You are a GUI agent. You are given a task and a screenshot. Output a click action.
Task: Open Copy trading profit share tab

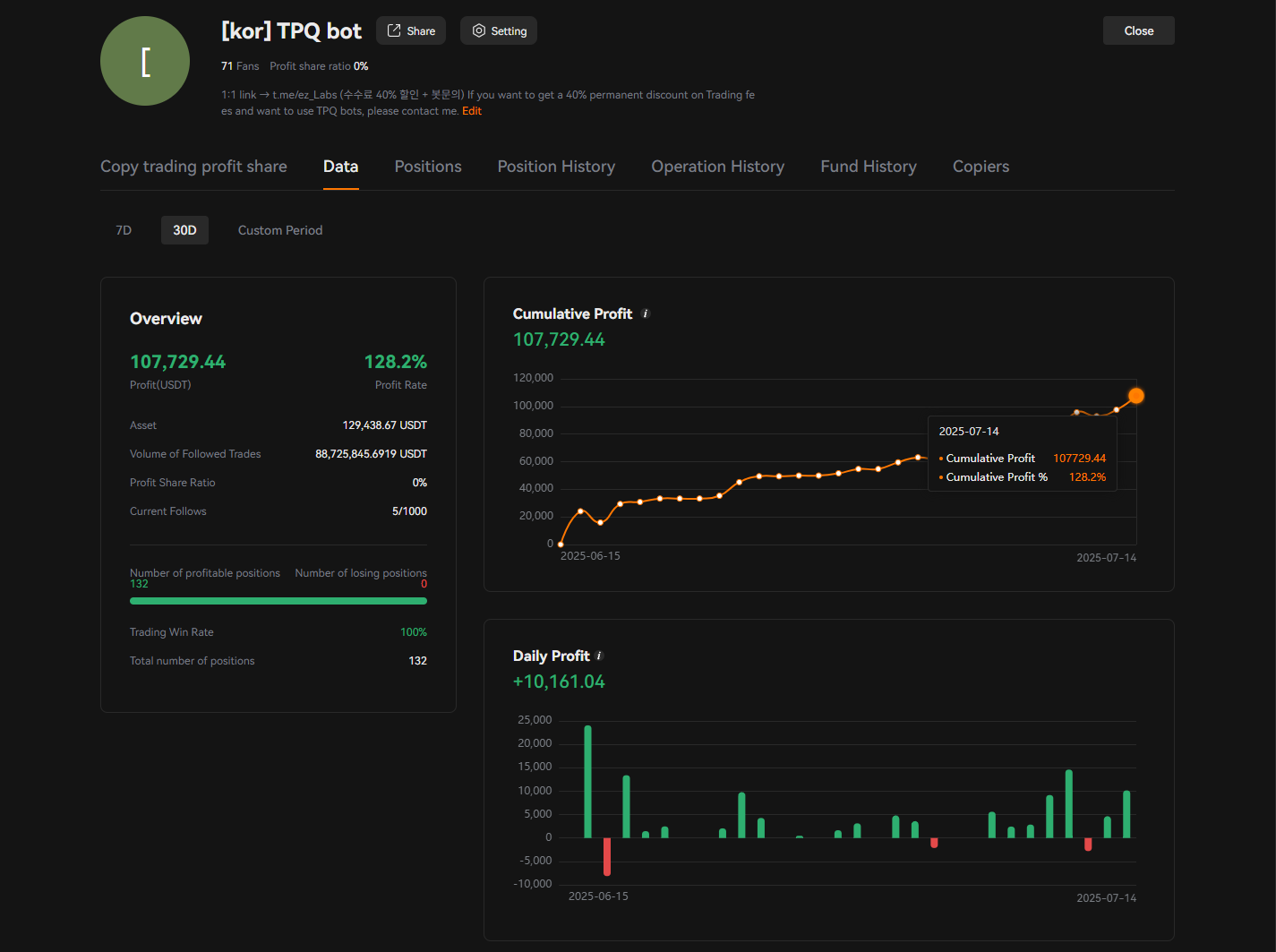tap(193, 167)
